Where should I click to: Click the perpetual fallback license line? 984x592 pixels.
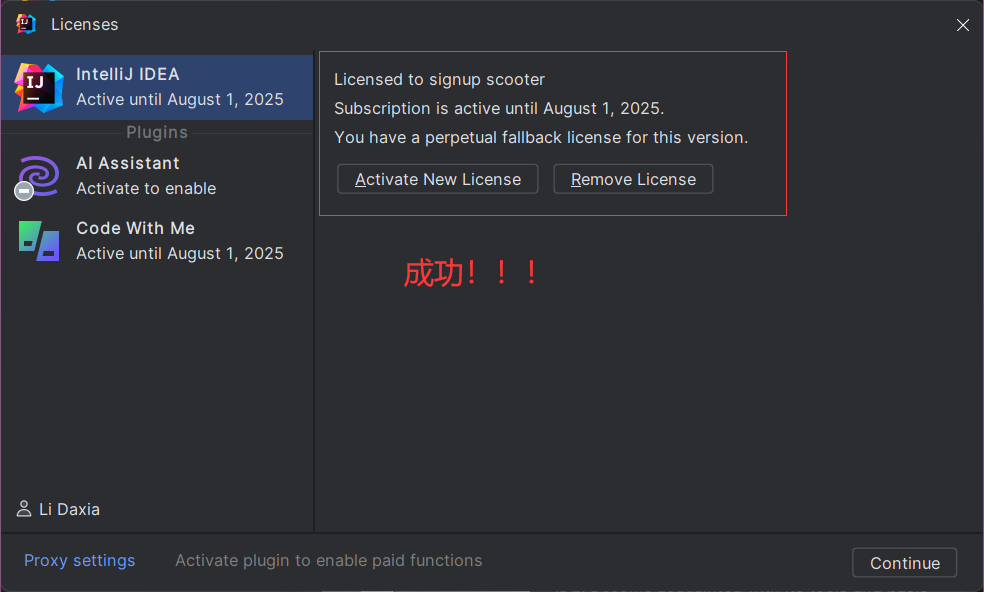(541, 137)
